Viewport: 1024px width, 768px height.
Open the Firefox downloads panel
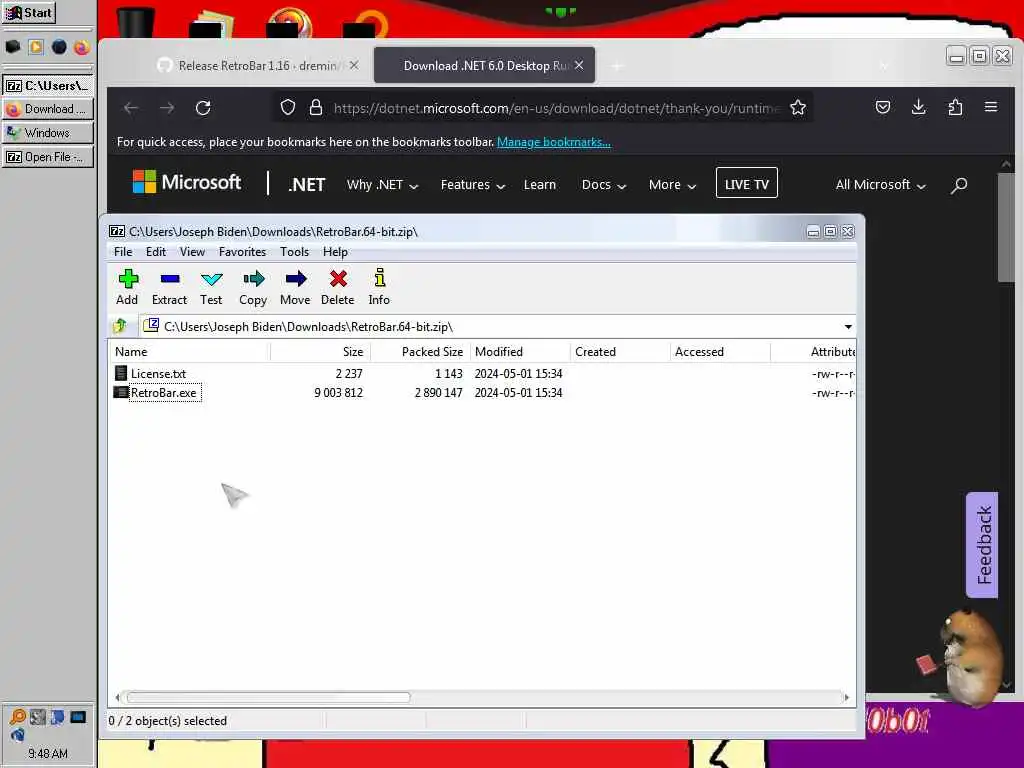[x=918, y=108]
